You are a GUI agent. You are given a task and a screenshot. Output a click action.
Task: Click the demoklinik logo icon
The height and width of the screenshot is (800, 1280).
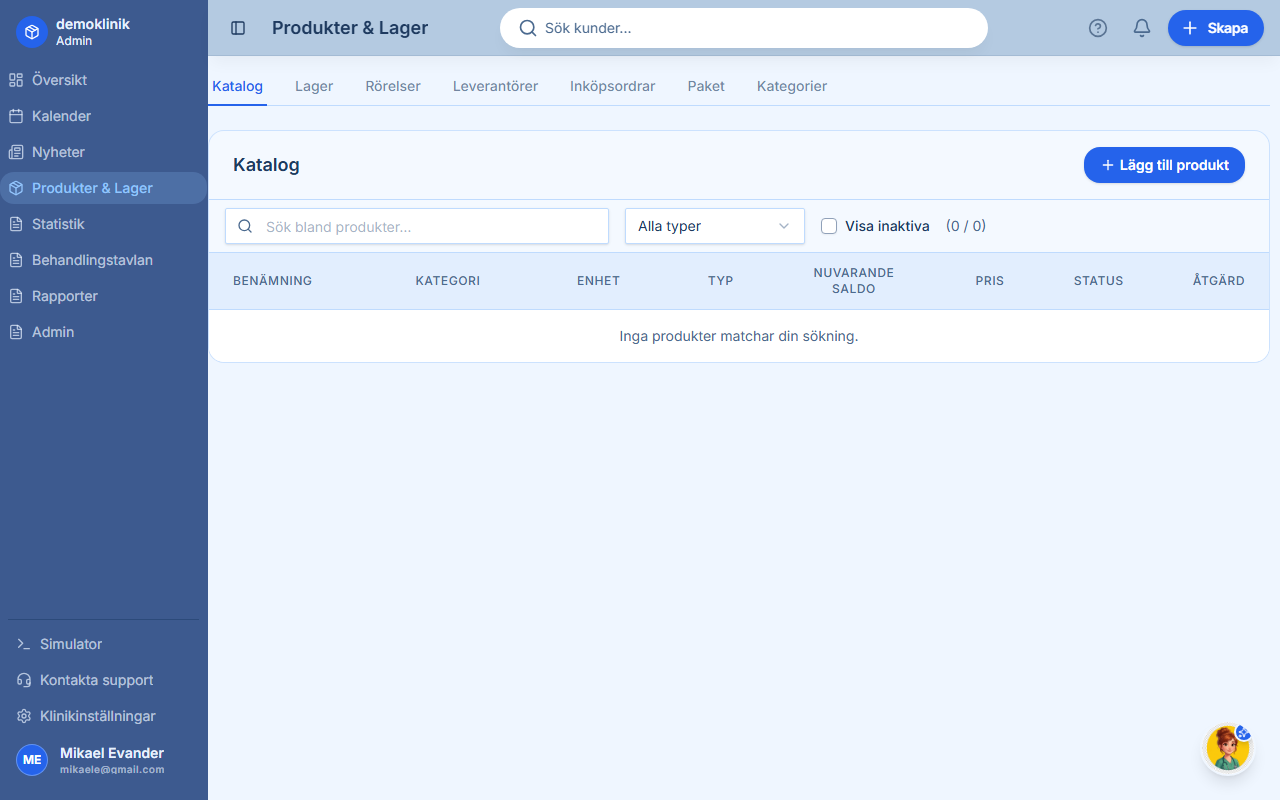click(32, 32)
